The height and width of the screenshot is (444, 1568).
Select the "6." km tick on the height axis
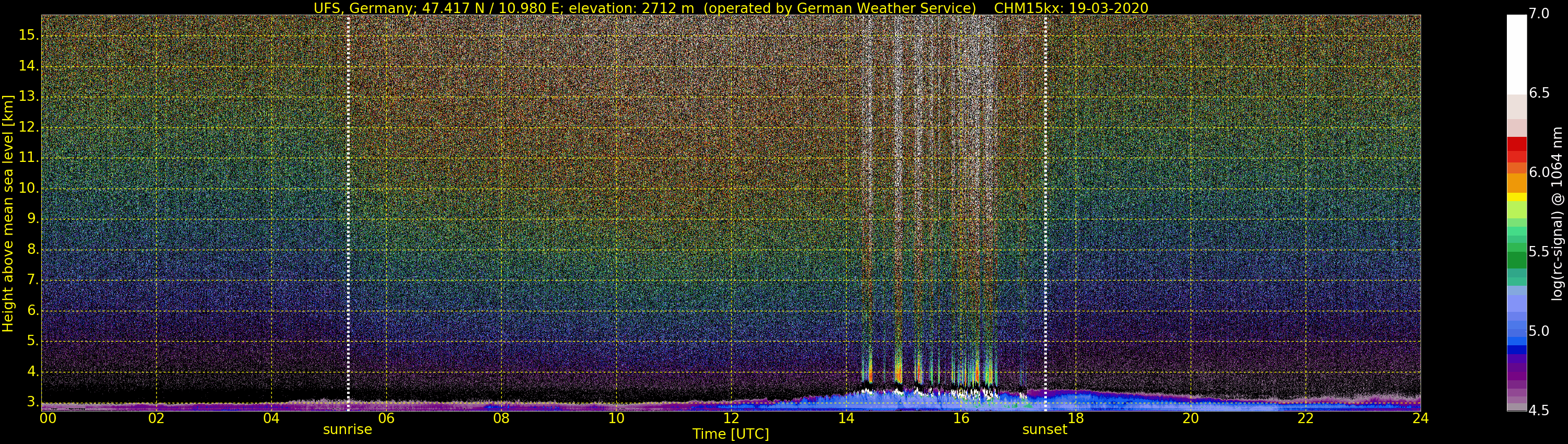pos(32,311)
